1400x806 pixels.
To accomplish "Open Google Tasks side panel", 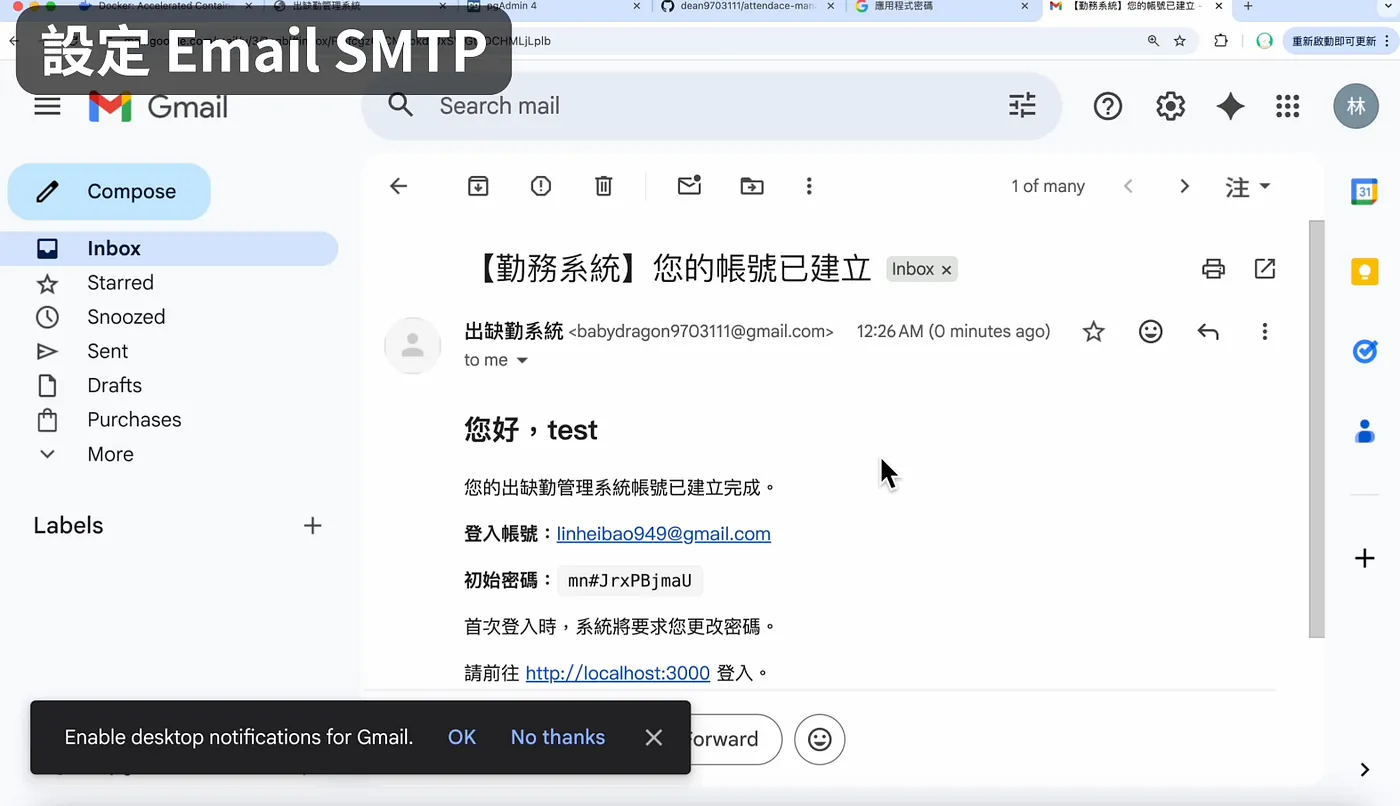I will point(1365,351).
